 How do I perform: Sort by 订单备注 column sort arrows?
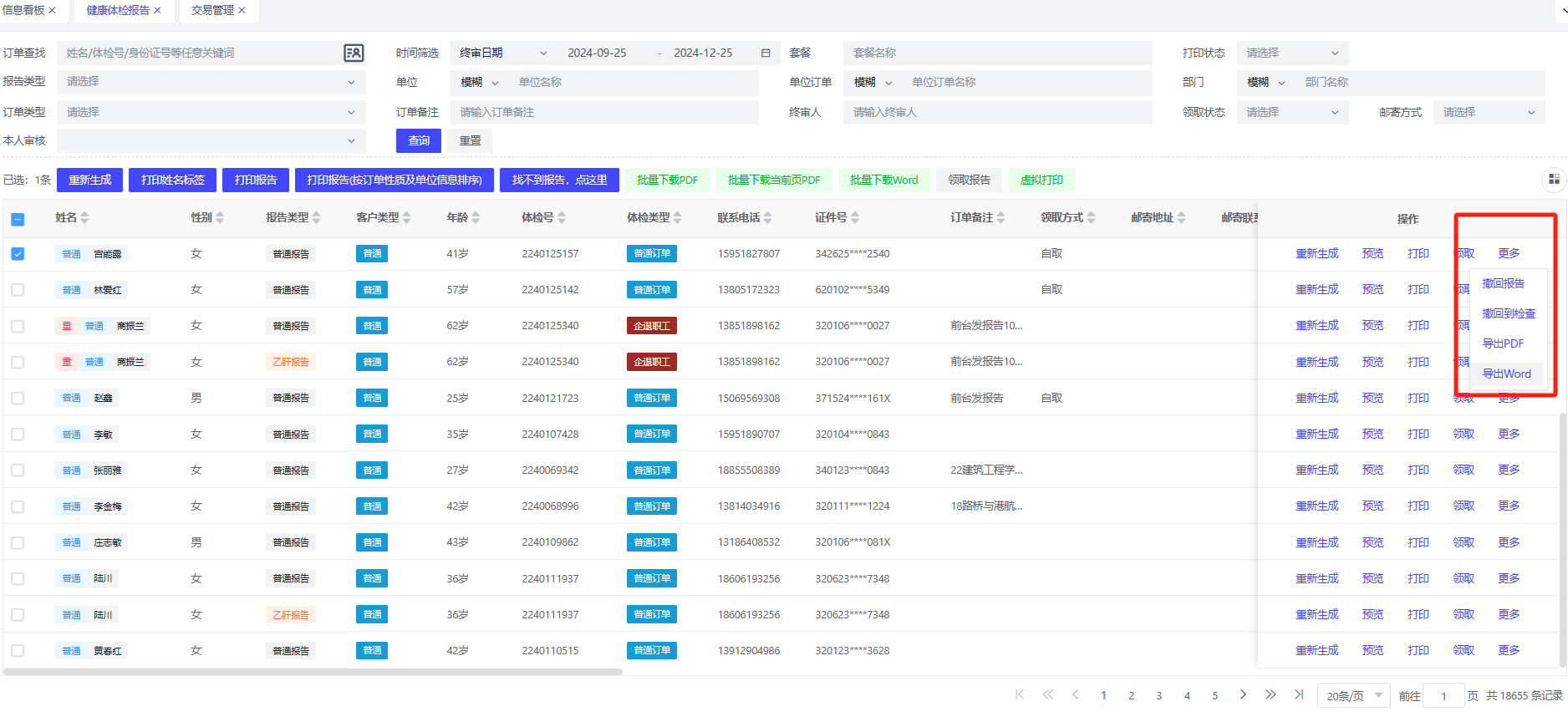tap(1001, 217)
